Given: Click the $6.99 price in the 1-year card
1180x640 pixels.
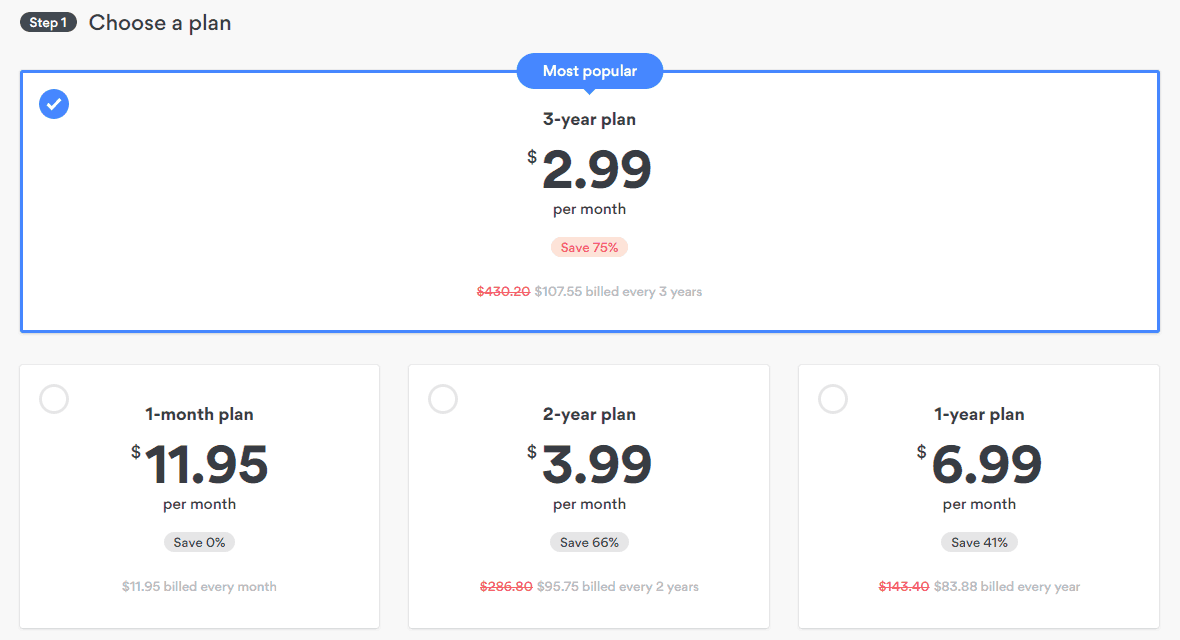Looking at the screenshot, I should (979, 465).
